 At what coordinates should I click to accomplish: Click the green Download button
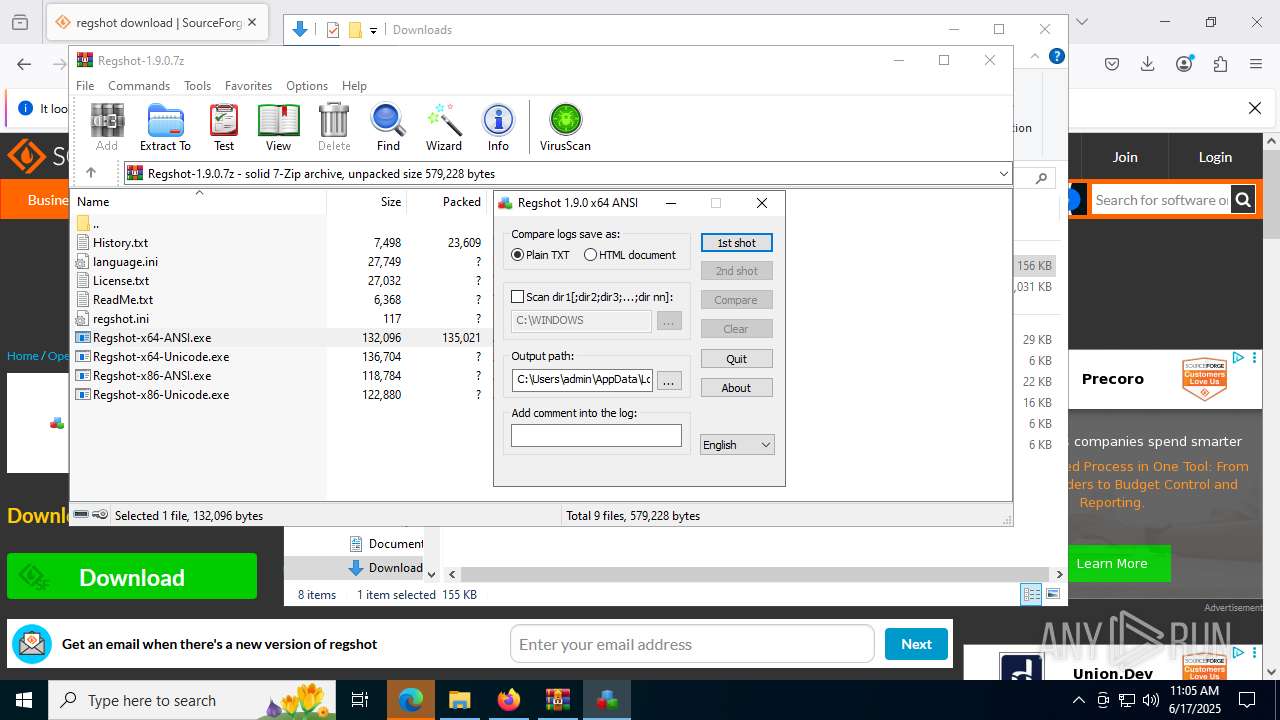[132, 577]
